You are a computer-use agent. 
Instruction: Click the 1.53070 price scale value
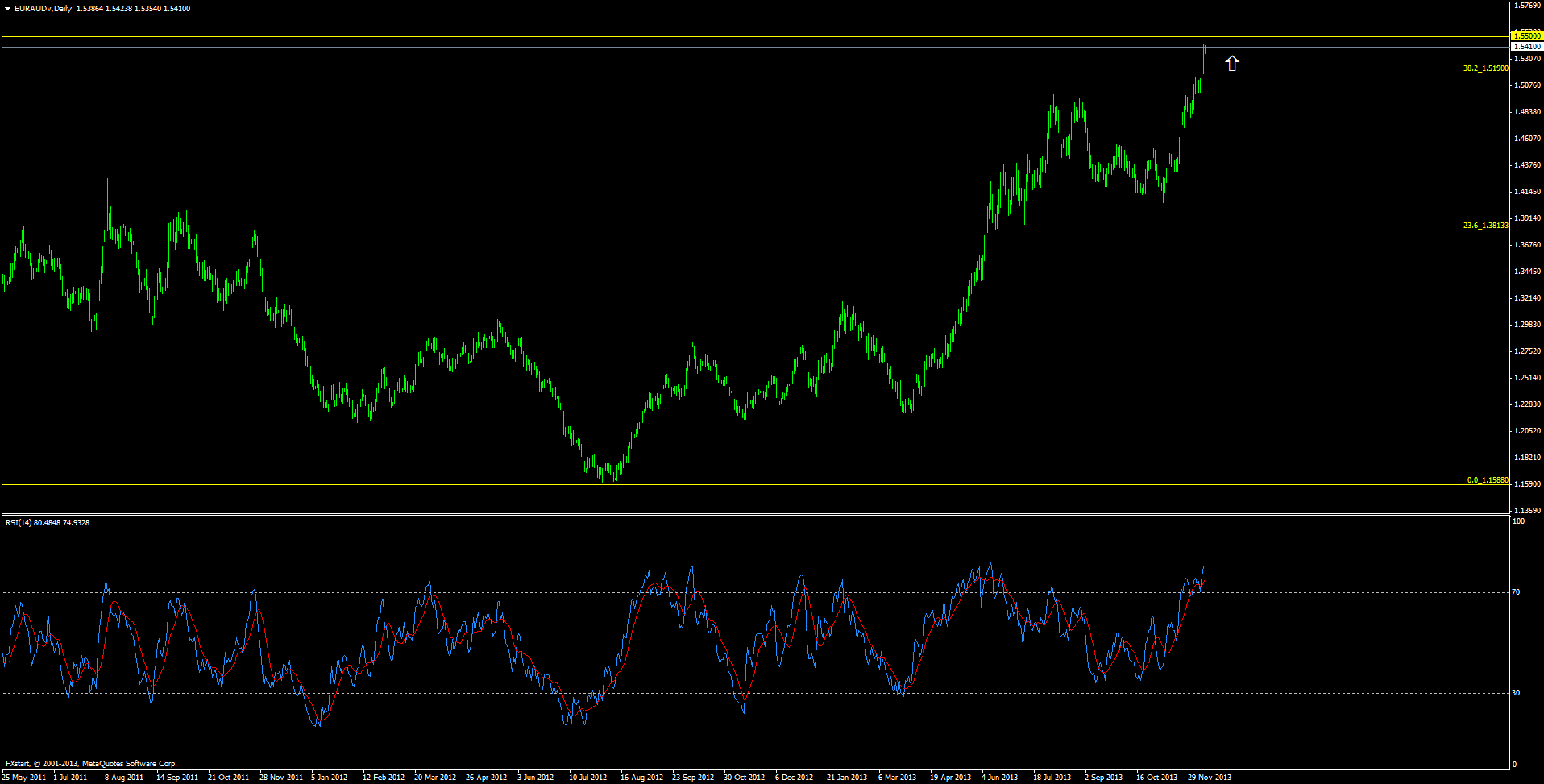[1528, 59]
